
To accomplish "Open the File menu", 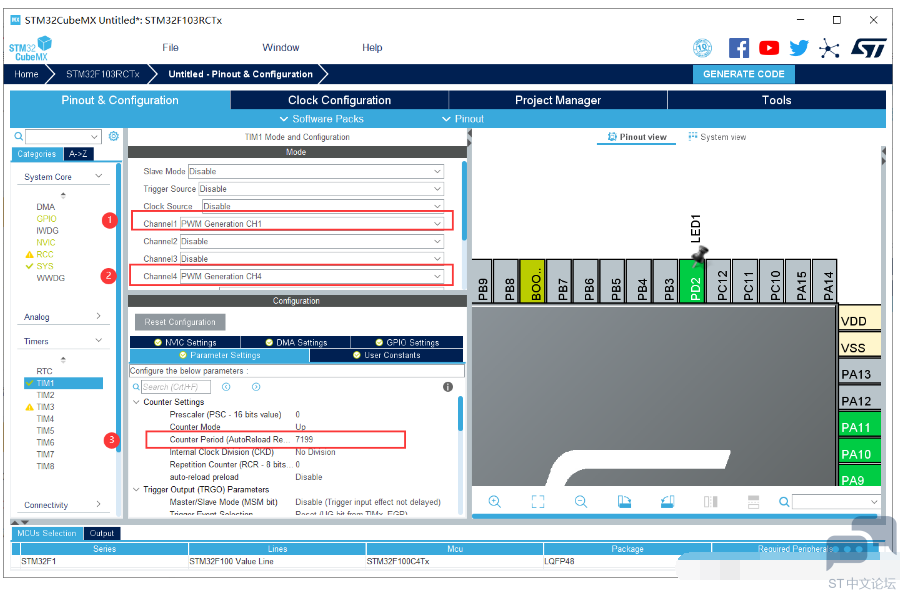I will pos(170,47).
